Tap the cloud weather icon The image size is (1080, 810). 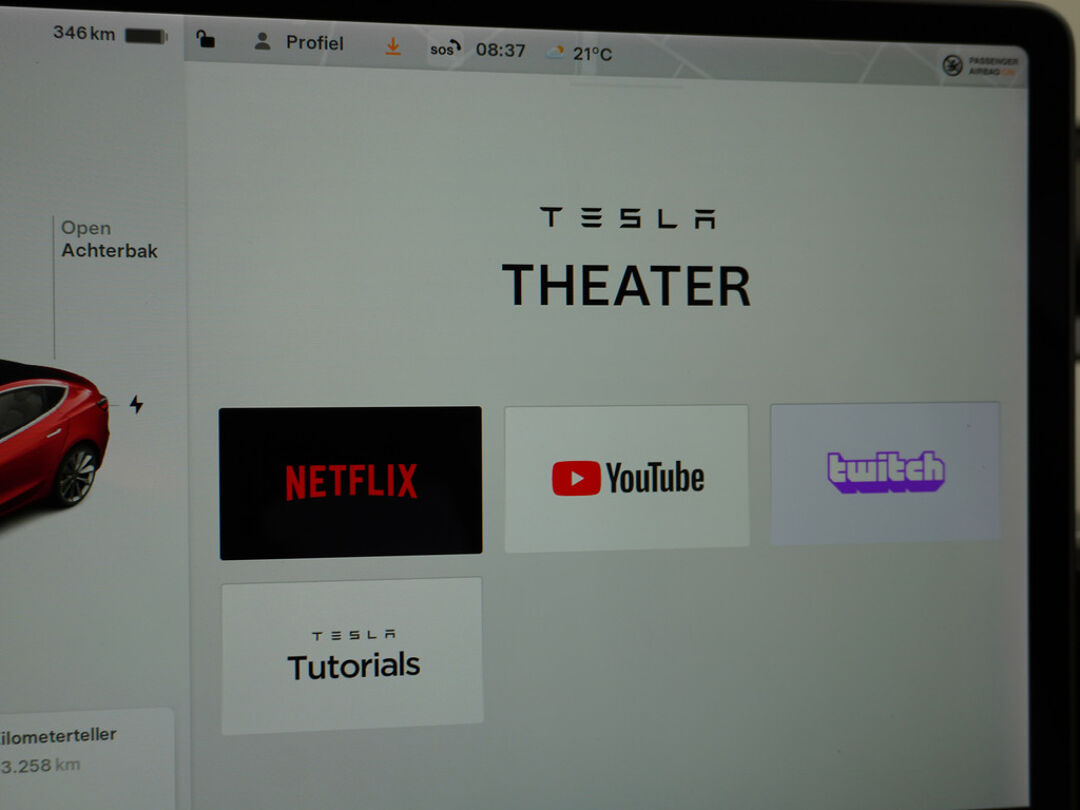[555, 53]
